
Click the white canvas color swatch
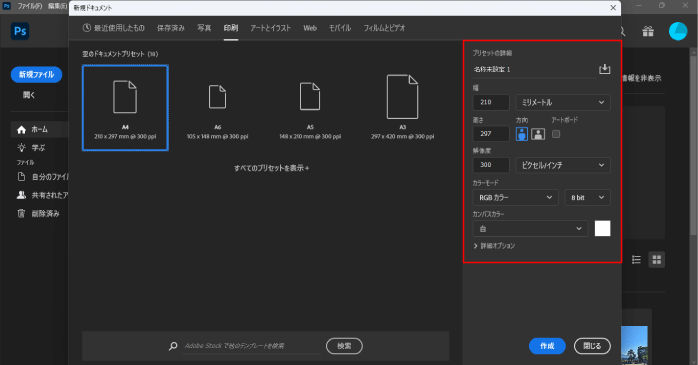[x=602, y=228]
